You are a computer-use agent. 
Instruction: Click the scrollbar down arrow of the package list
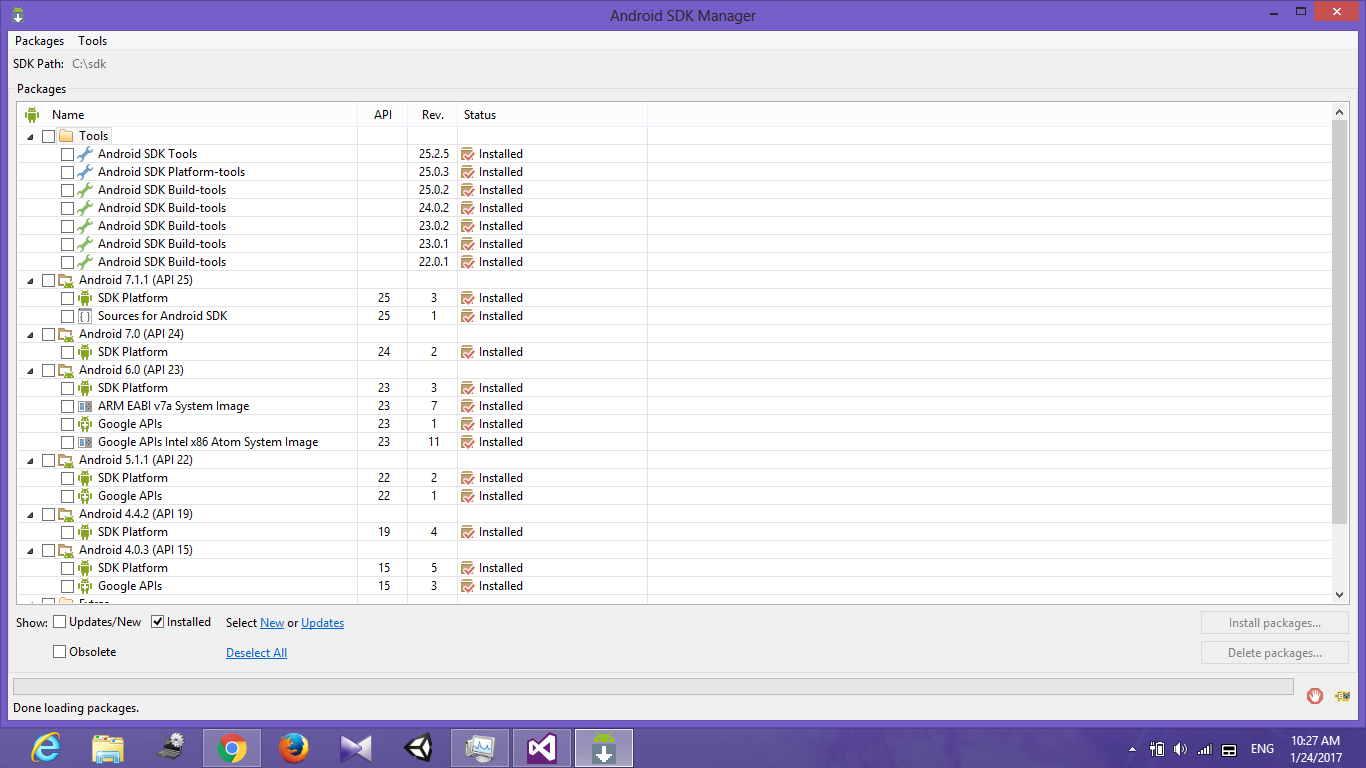[x=1340, y=595]
